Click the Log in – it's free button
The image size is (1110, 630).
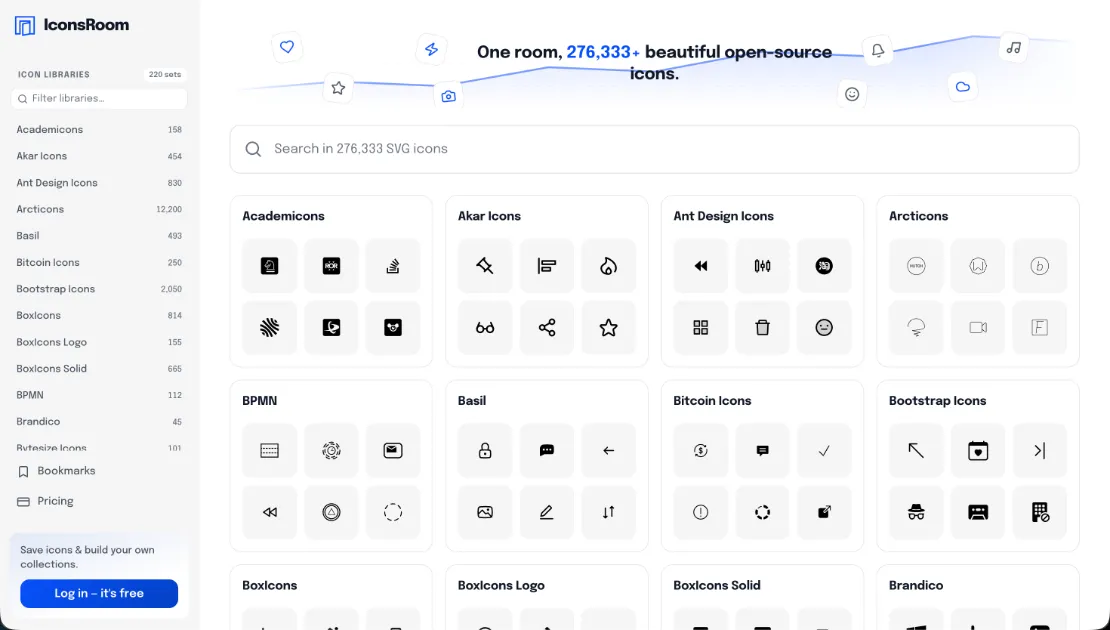[99, 593]
